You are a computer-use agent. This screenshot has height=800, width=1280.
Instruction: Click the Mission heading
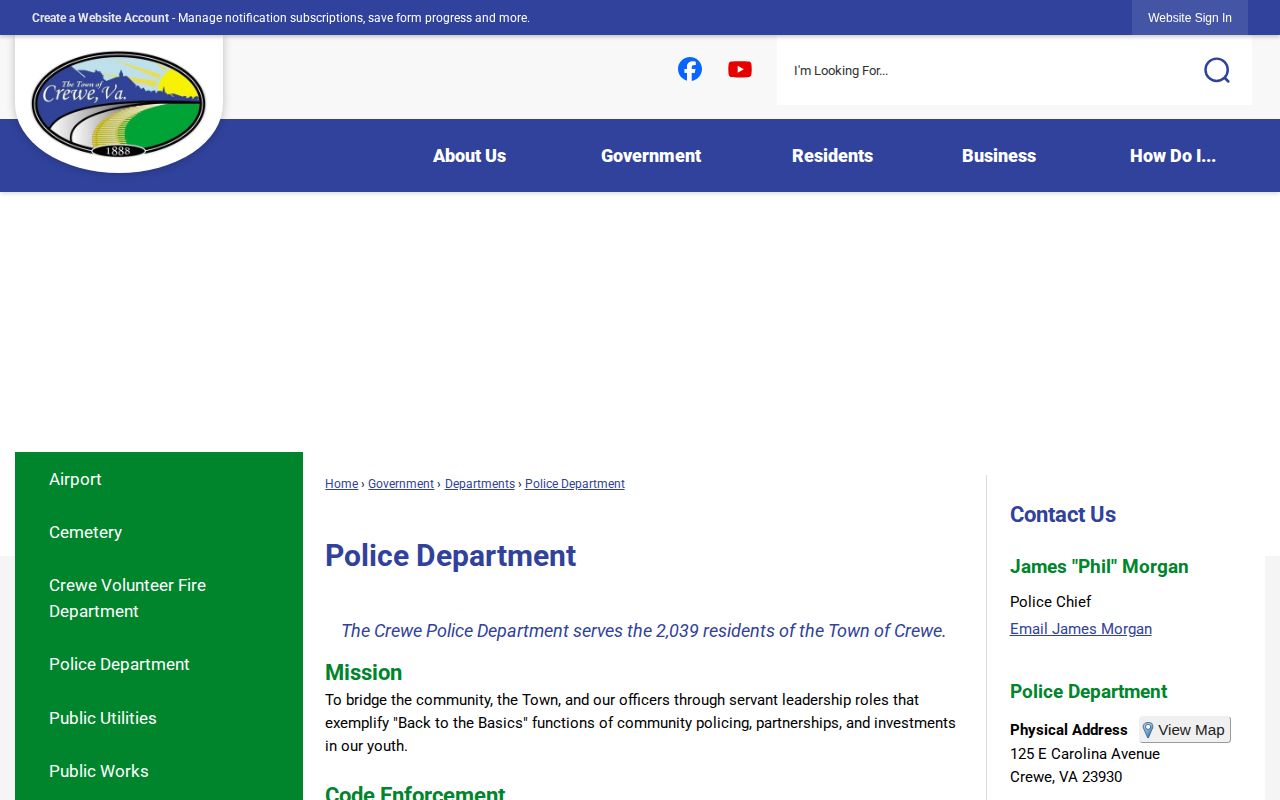click(x=363, y=673)
